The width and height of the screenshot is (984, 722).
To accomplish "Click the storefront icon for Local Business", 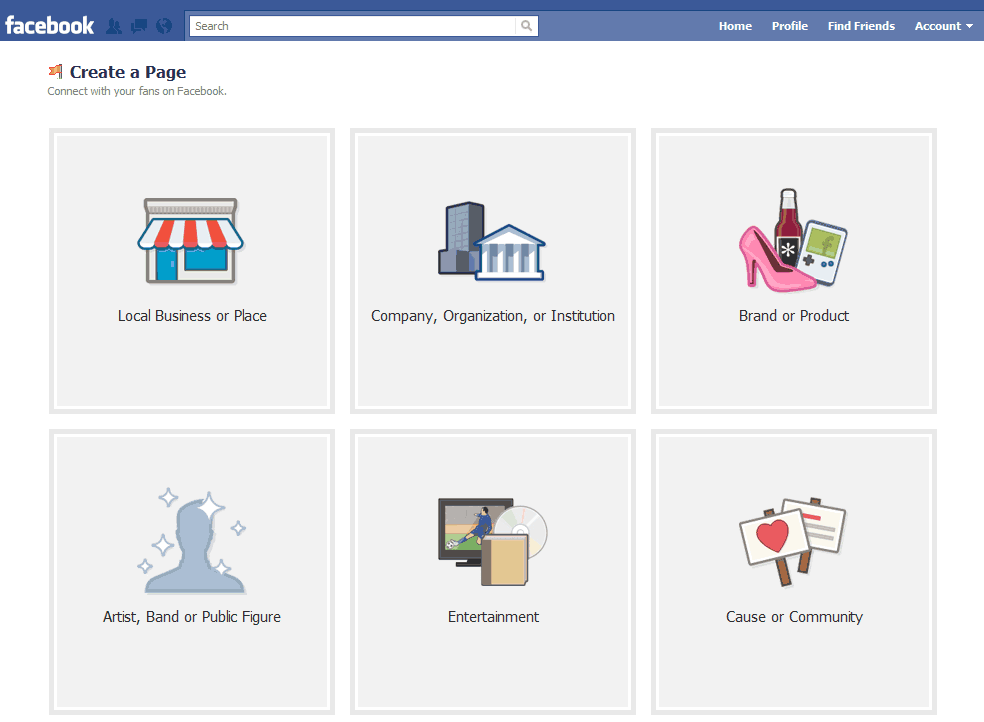I will pyautogui.click(x=191, y=241).
